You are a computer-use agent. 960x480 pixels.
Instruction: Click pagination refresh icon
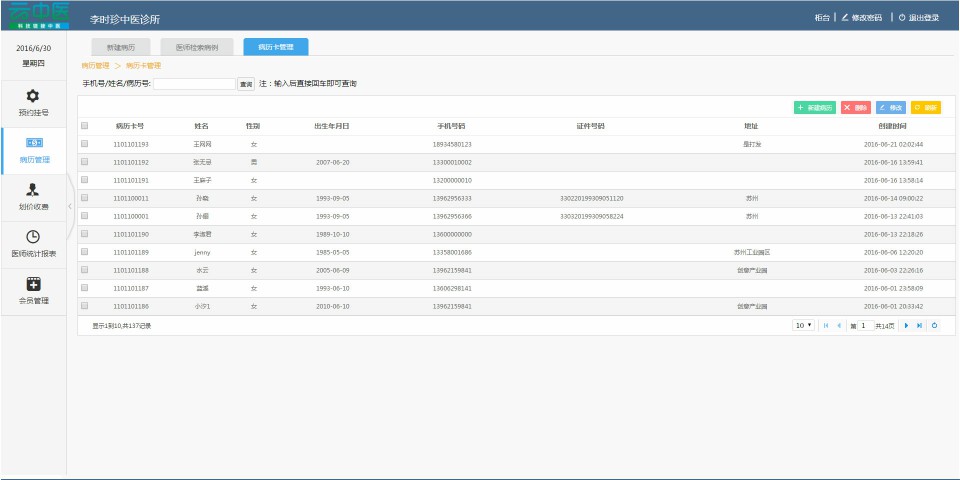point(934,326)
